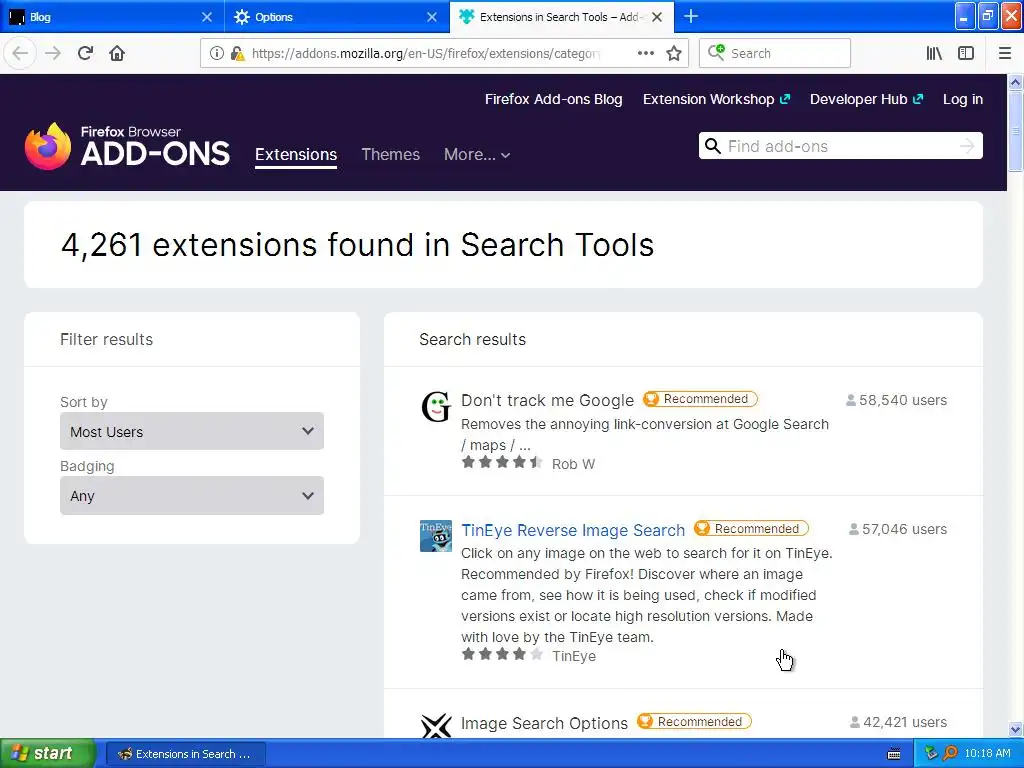The width and height of the screenshot is (1024, 768).
Task: Click Recommended badge for TinEye
Action: pos(751,528)
